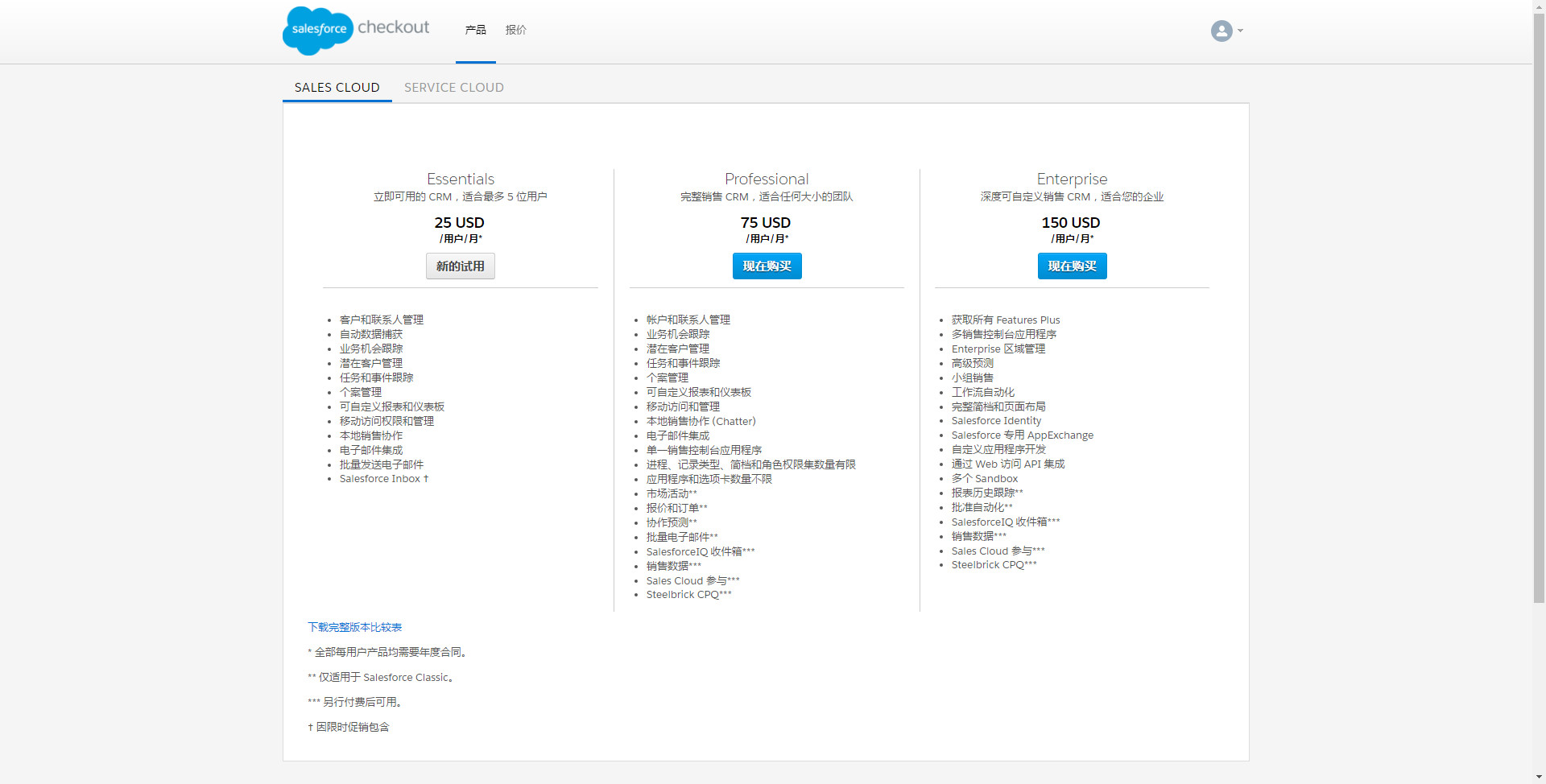
Task: Click 应用程序和选项卡数量不限 feature item
Action: 709,479
